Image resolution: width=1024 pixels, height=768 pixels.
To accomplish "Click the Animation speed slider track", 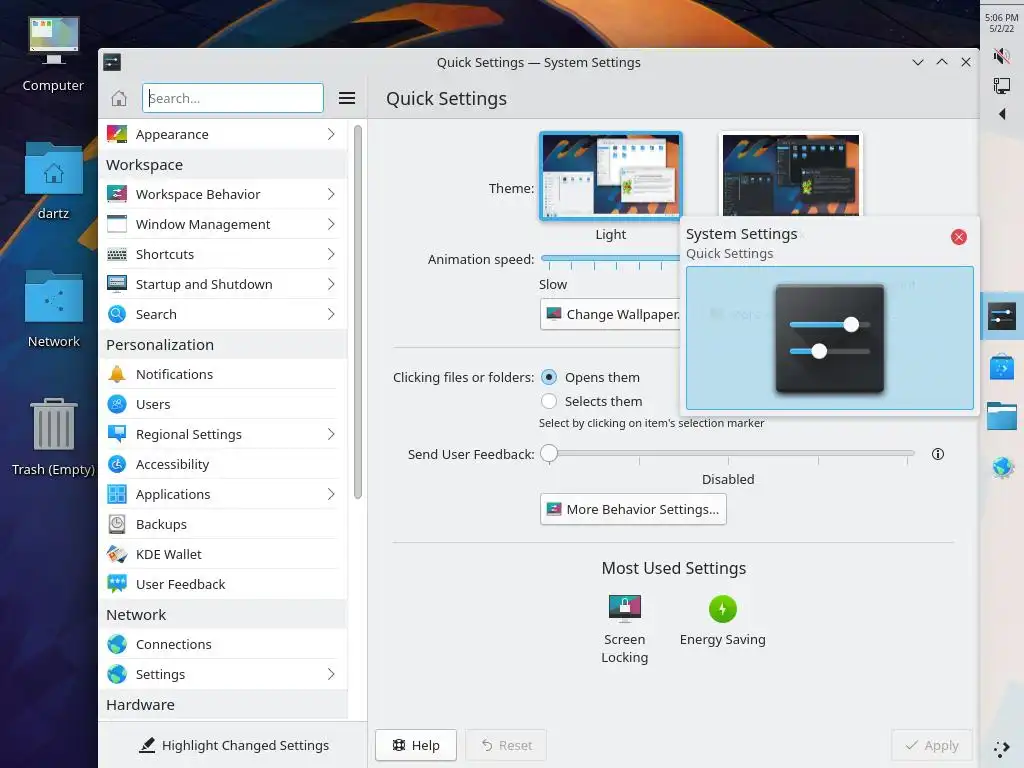I will tap(611, 259).
